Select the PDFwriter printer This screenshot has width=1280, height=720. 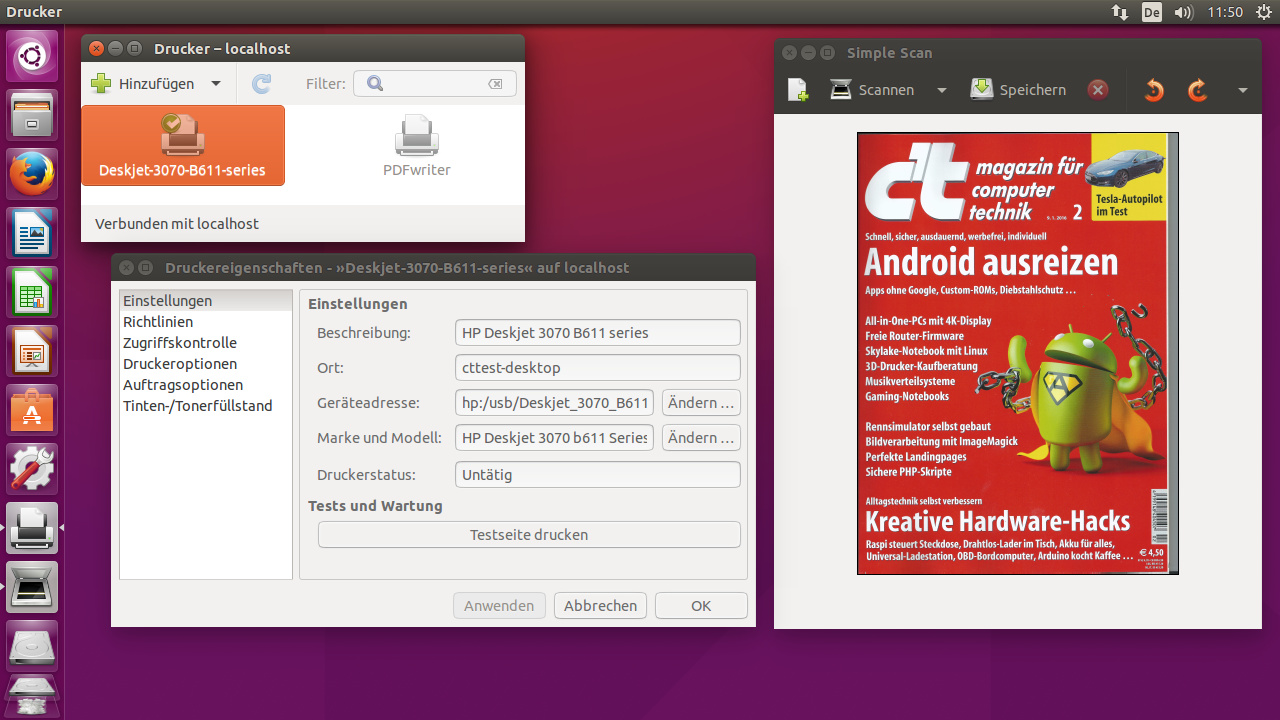coord(417,146)
